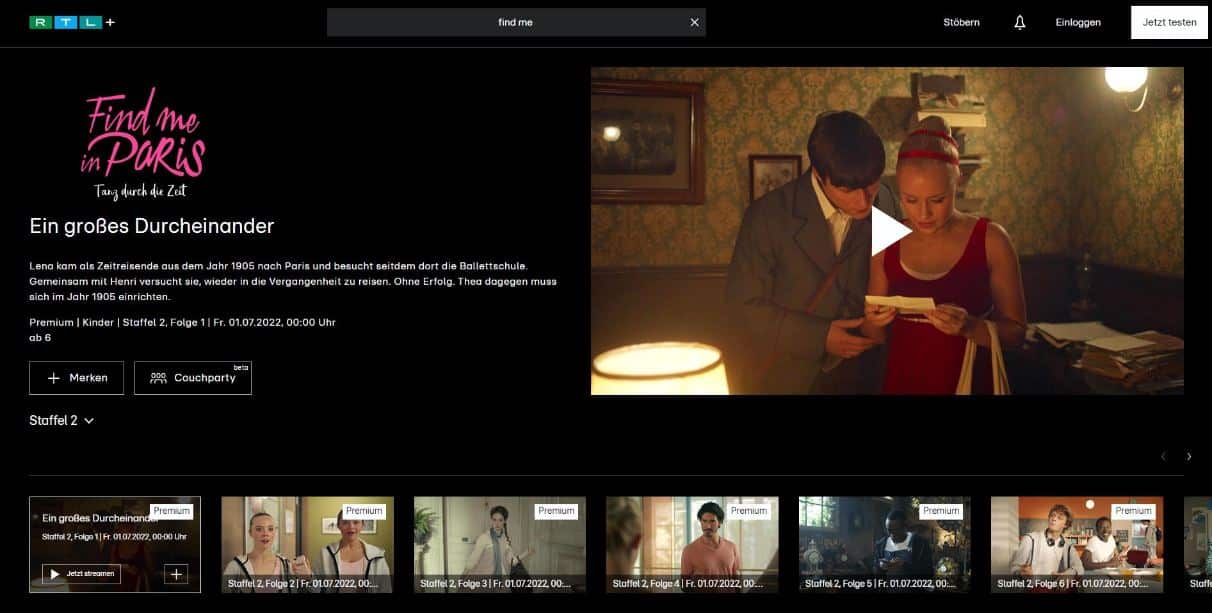Viewport: 1212px width, 613px height.
Task: Start trial with Jetzt testen button
Action: pos(1169,22)
